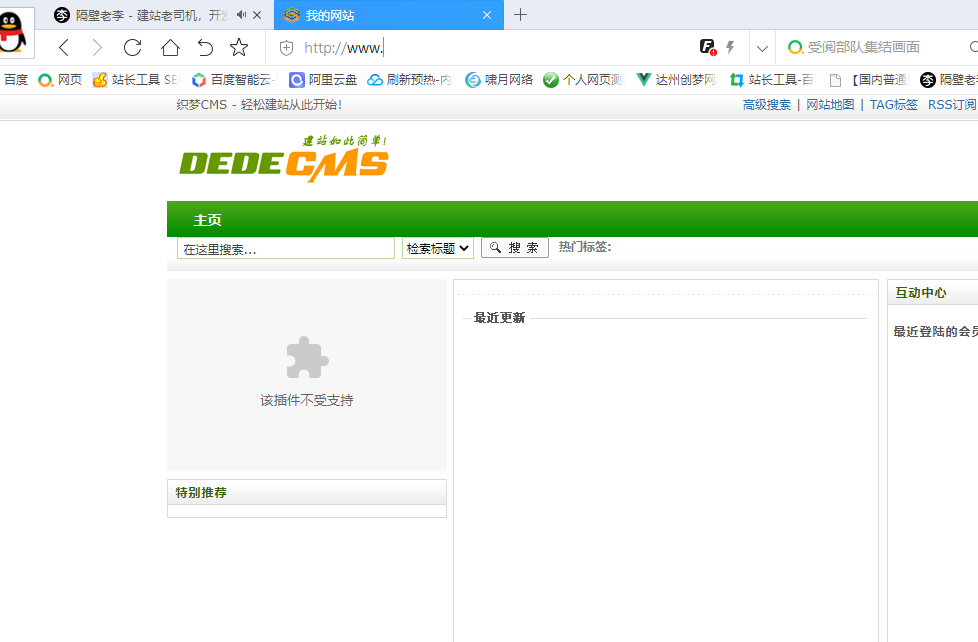Switch to the 隔壁老李 tab
The image size is (978, 642).
(x=150, y=15)
